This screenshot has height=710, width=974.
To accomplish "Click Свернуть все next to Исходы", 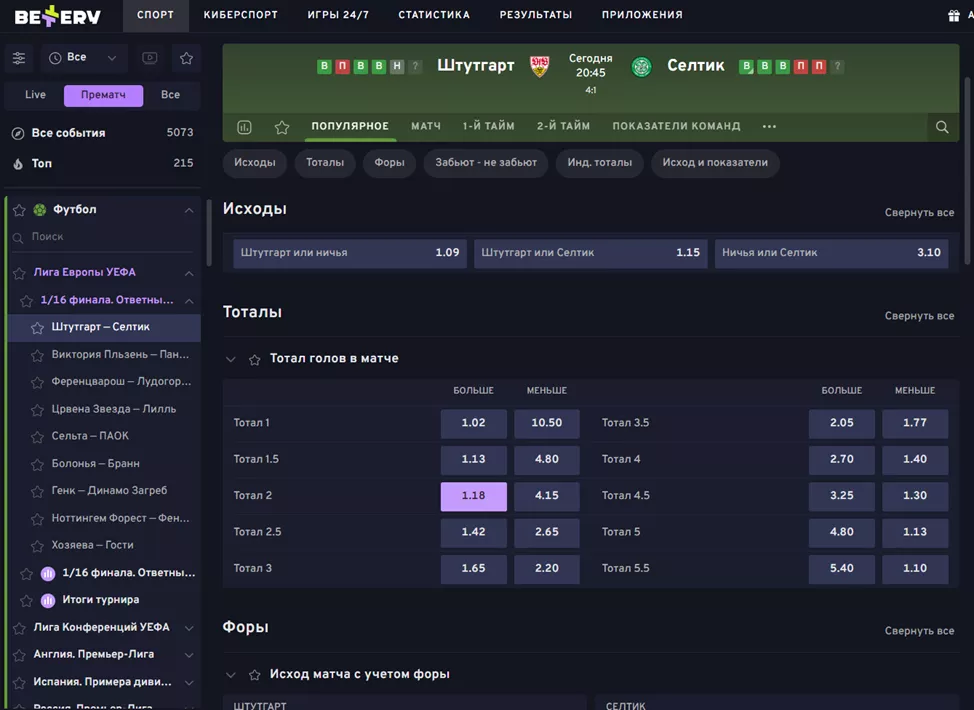I will click(x=919, y=213).
